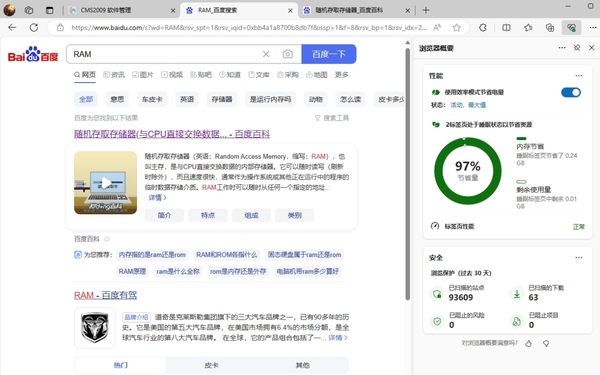Viewport: 600px width, 375px height.
Task: Jump to the 组成 section button
Action: pyautogui.click(x=251, y=215)
